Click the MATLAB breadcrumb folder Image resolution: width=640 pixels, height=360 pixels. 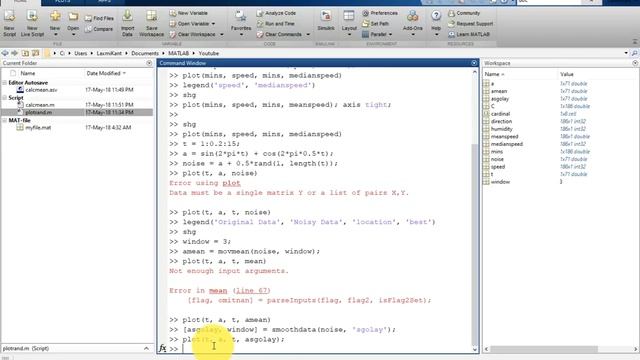(x=179, y=53)
